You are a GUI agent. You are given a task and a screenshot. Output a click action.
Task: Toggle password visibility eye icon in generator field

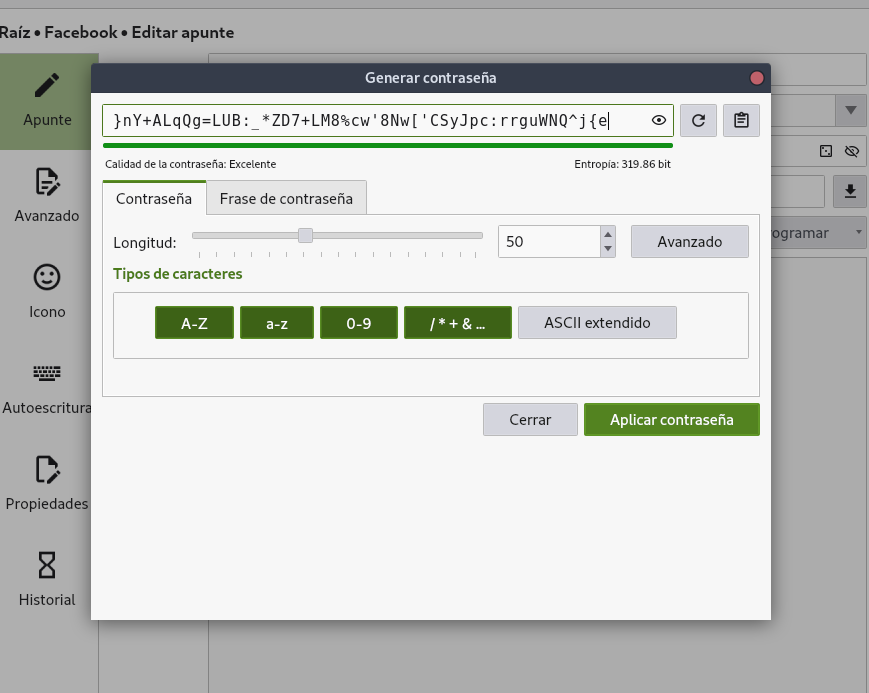tap(659, 121)
